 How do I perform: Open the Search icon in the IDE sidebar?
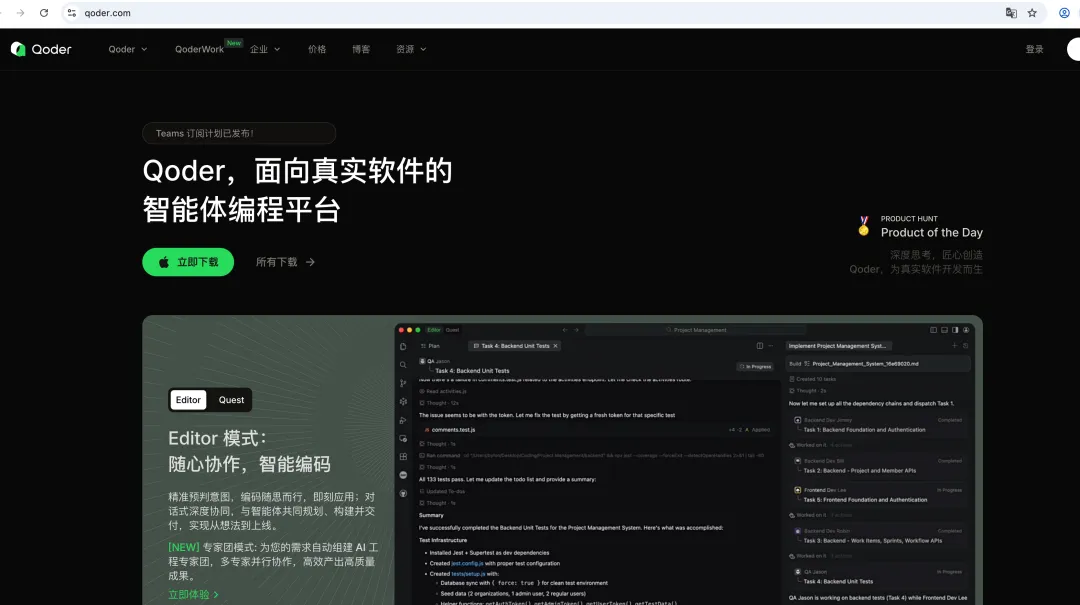click(403, 365)
